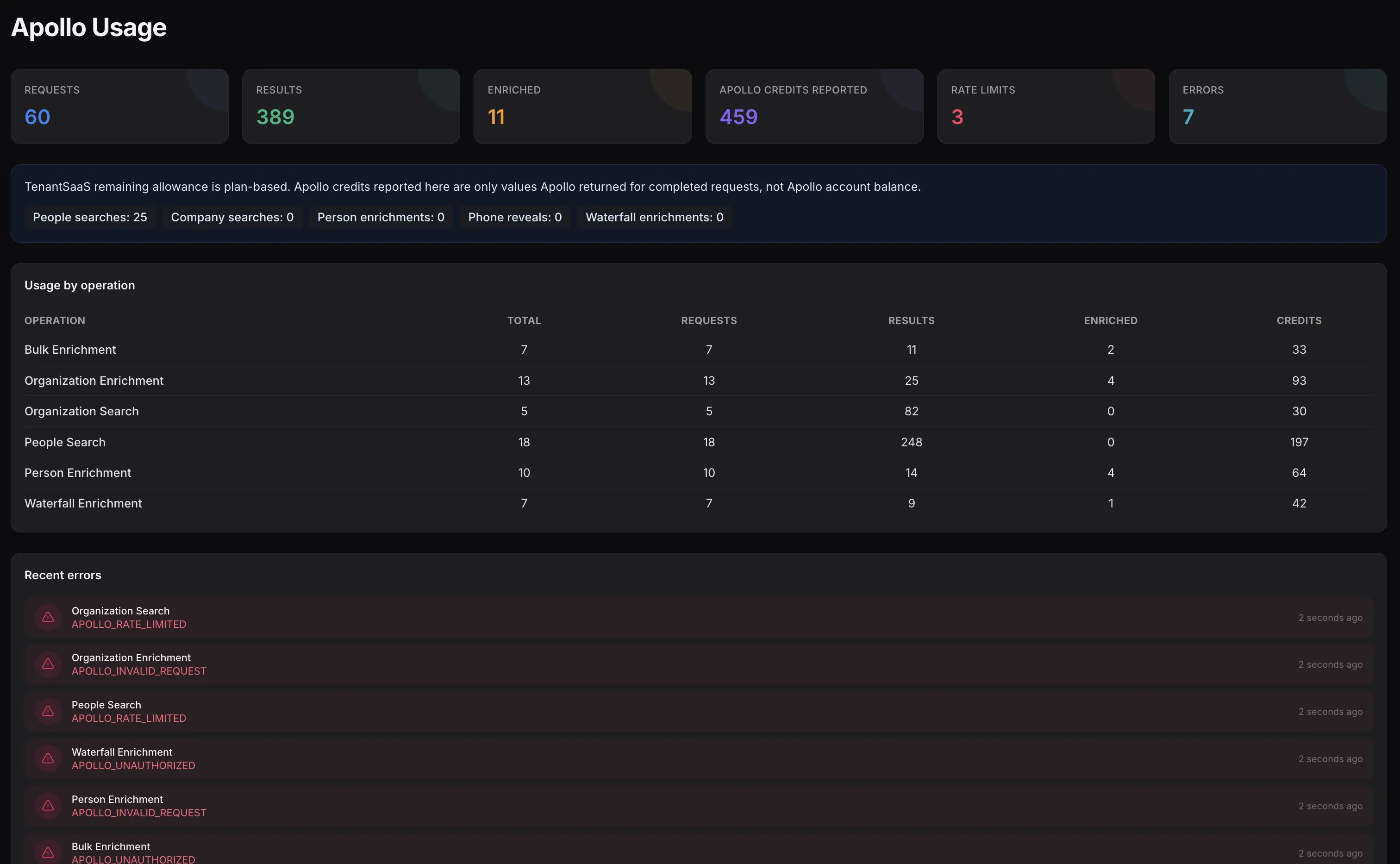1400x864 pixels.
Task: Click the Recent errors heading
Action: pos(63,576)
